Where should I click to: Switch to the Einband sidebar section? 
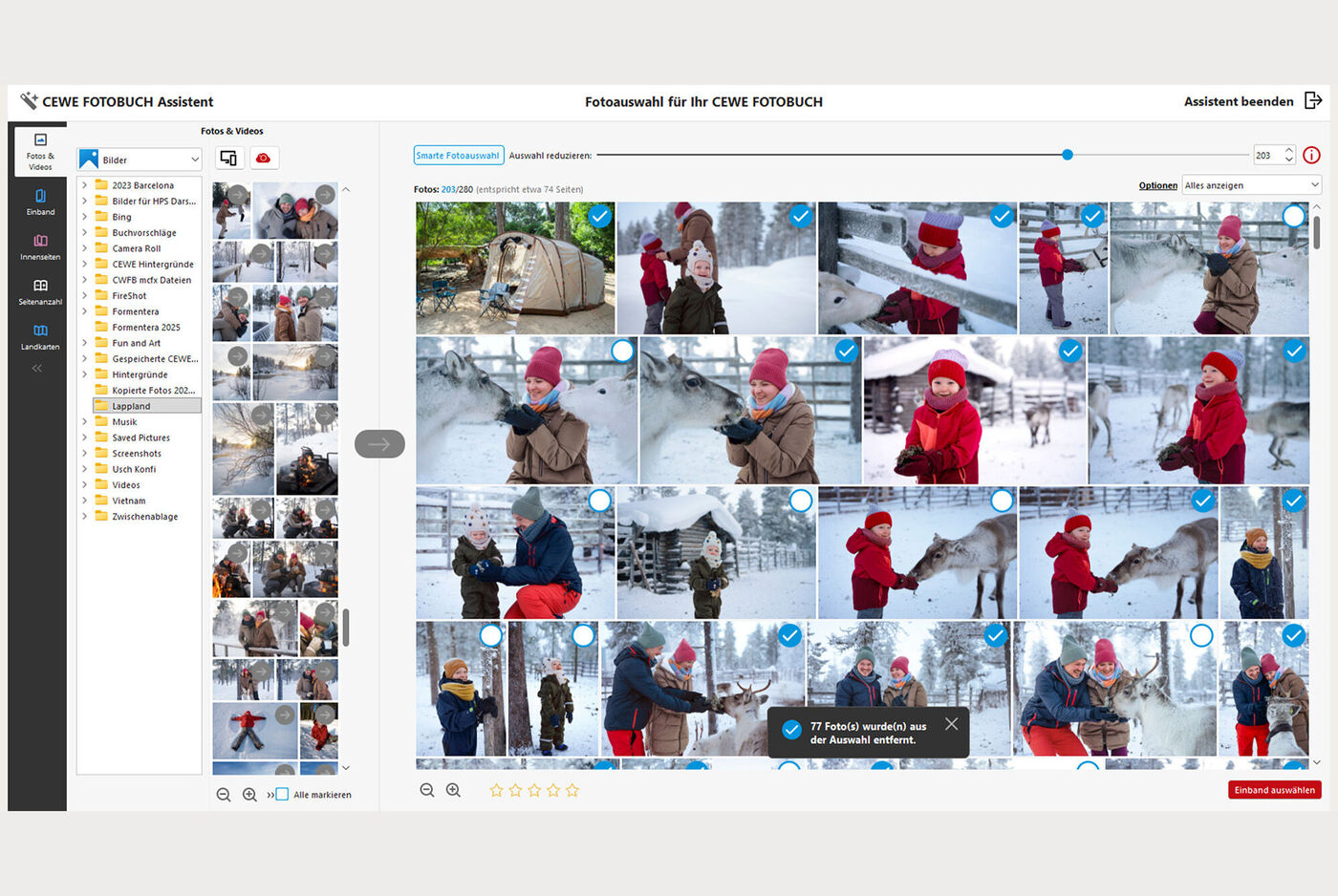40,202
